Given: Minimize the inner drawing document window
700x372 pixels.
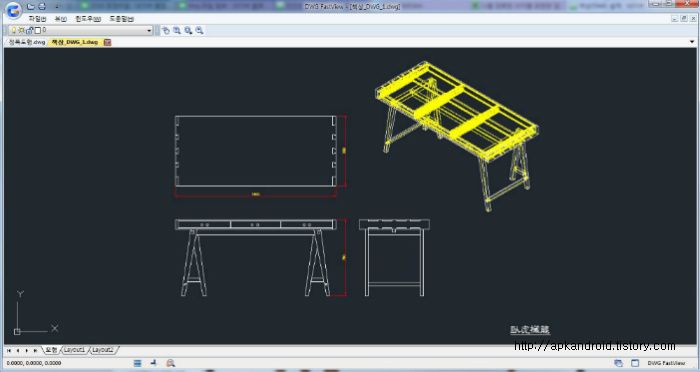Looking at the screenshot, I should tap(674, 19).
